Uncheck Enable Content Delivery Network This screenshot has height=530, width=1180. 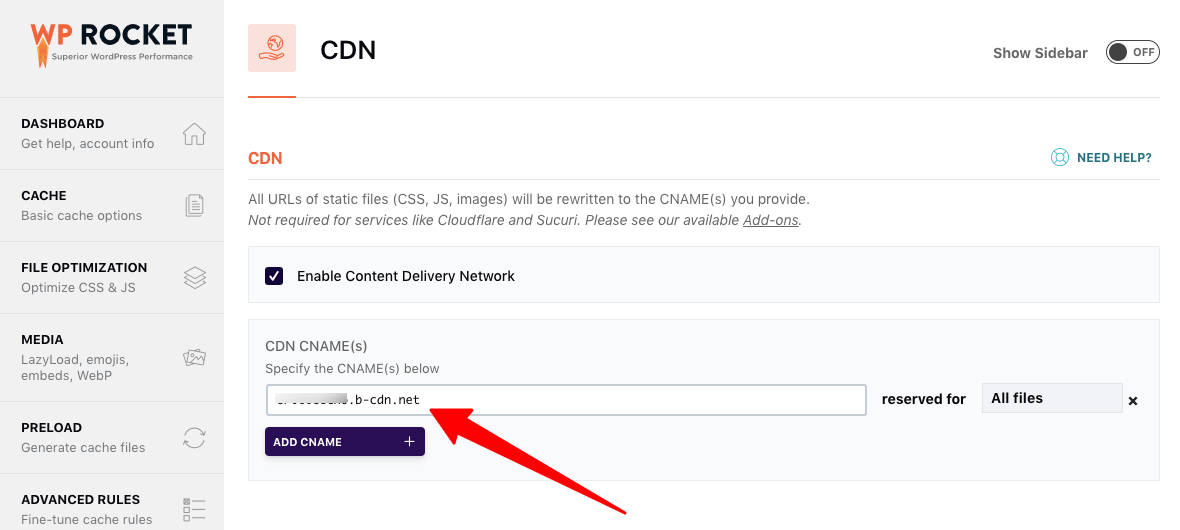274,276
